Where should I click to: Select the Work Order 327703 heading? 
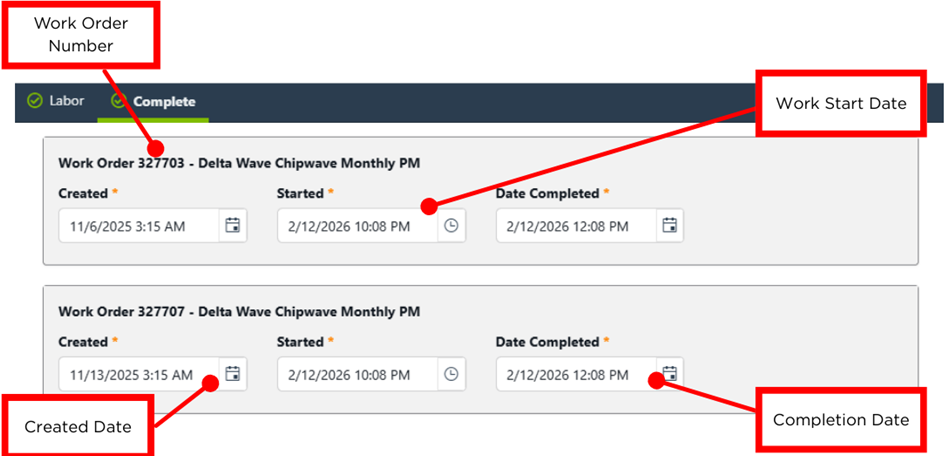pyautogui.click(x=239, y=164)
